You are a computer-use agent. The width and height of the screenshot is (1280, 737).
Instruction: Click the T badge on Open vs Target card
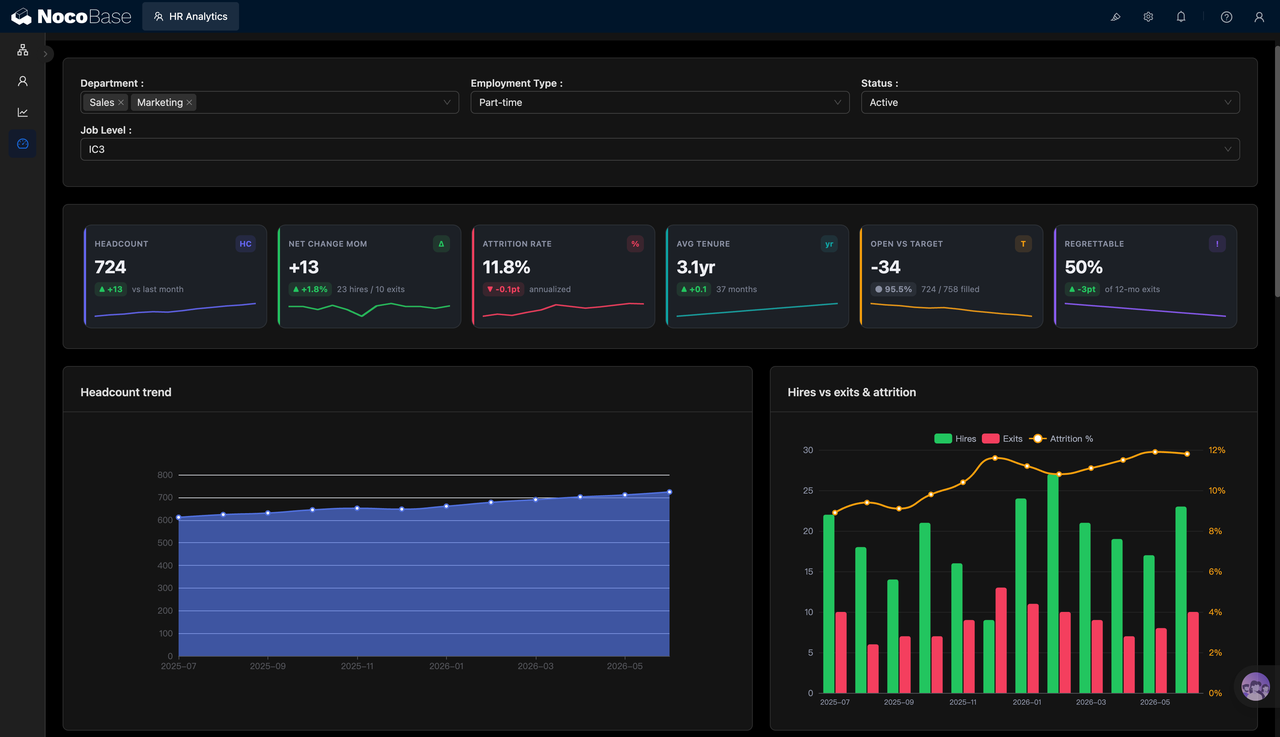1023,244
